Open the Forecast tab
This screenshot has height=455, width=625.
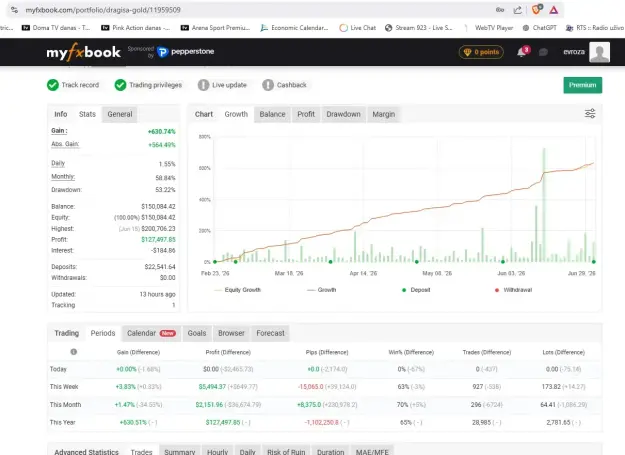tap(270, 333)
